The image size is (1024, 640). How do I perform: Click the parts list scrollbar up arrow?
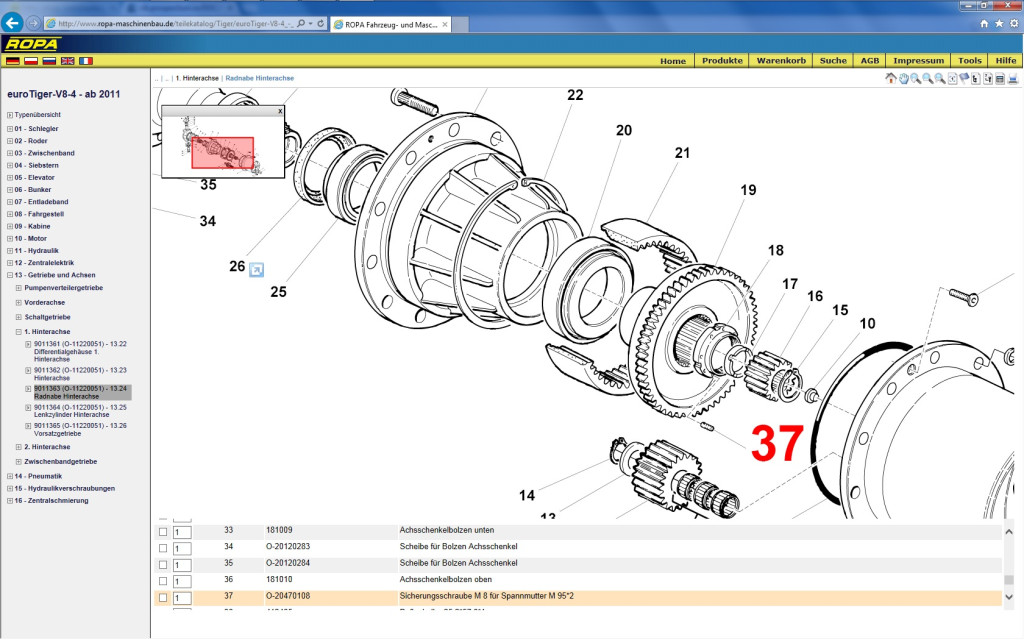point(1009,532)
